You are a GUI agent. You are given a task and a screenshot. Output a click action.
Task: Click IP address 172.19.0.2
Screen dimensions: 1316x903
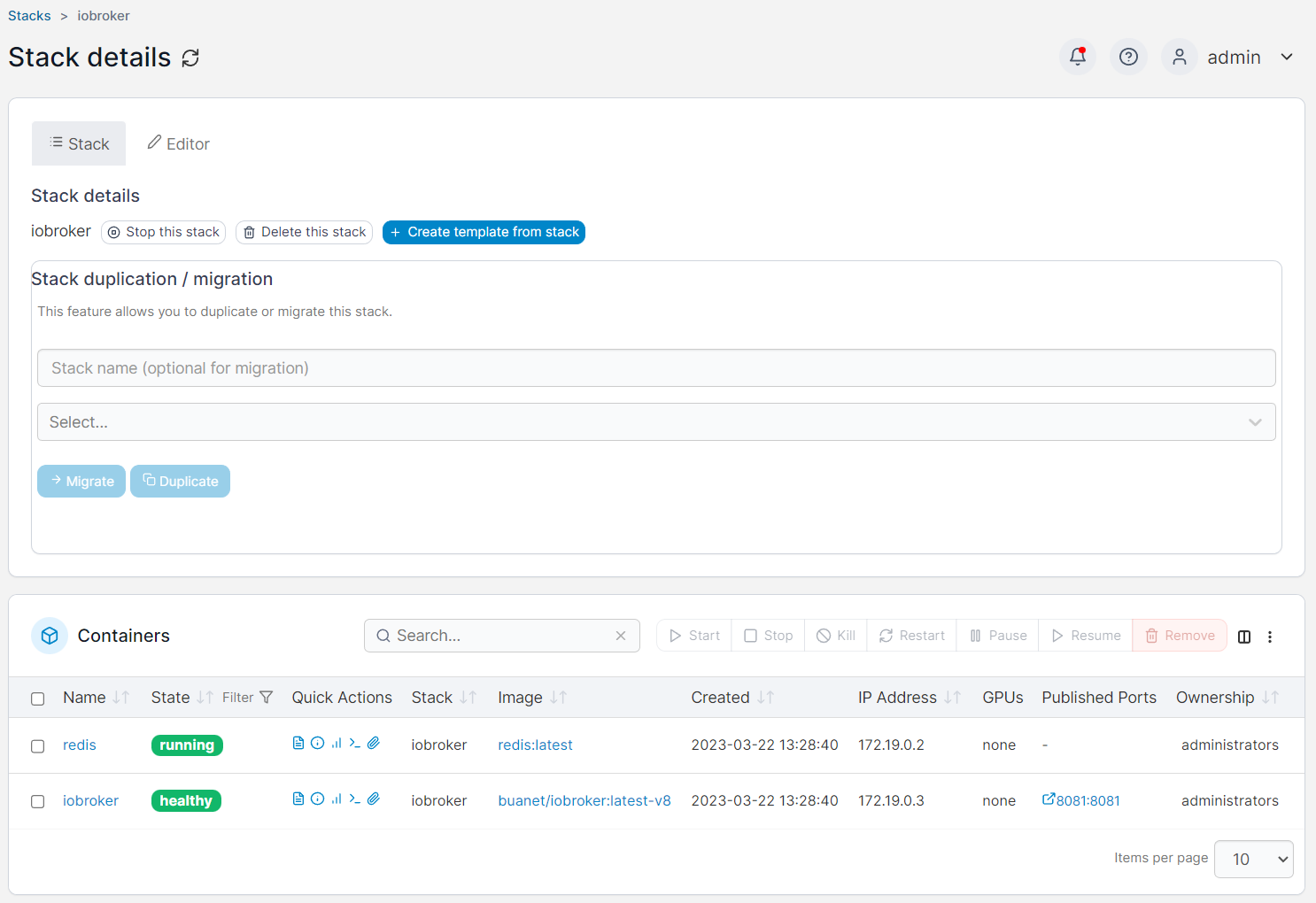click(x=891, y=745)
